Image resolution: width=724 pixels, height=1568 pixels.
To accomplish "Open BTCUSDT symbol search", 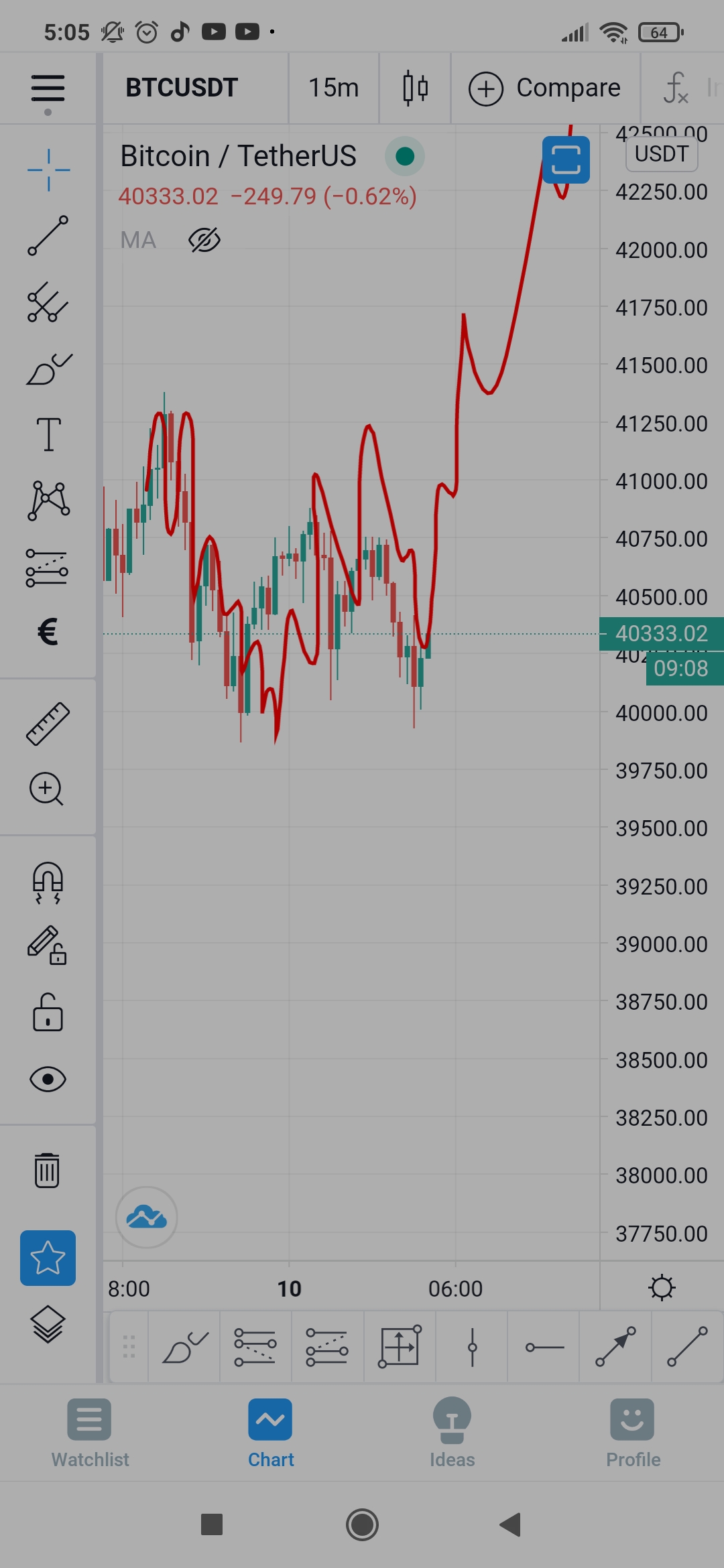I will coord(182,88).
